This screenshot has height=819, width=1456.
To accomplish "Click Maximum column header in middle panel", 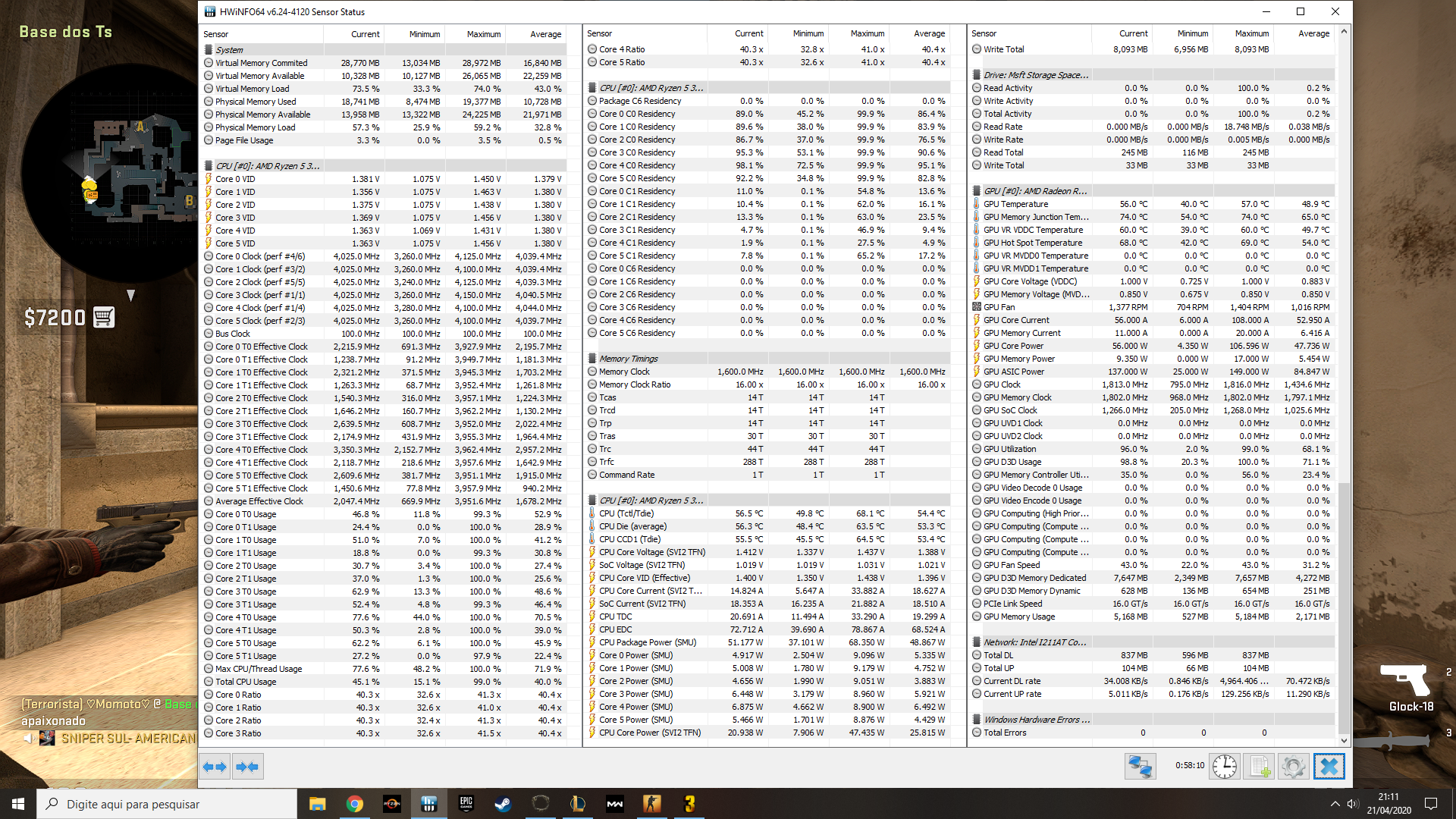I will coord(858,33).
